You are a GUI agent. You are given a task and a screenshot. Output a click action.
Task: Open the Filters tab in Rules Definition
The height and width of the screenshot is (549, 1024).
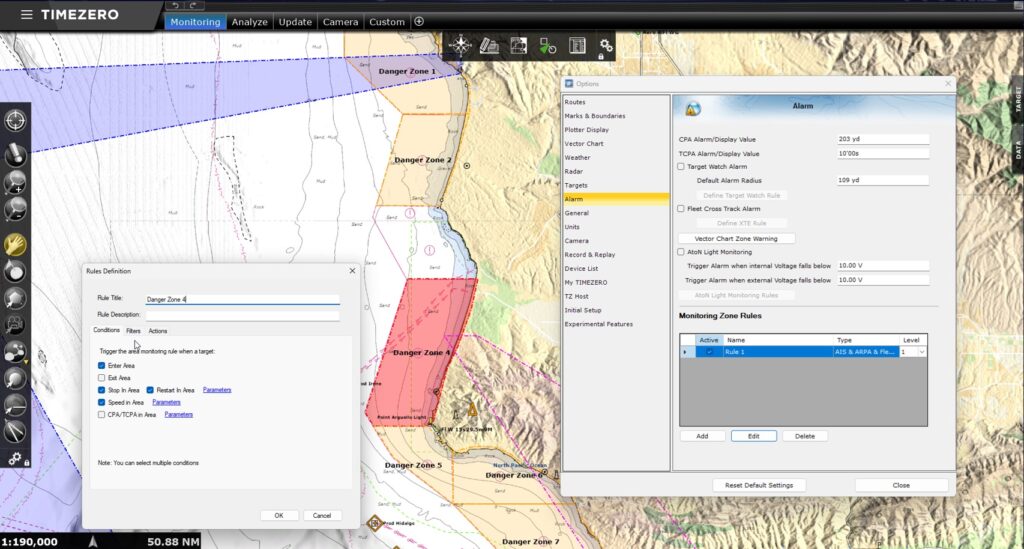[133, 331]
